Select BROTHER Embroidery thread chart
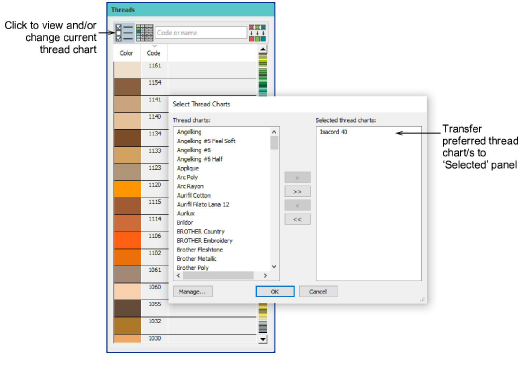This screenshot has width=524, height=370. click(x=205, y=240)
